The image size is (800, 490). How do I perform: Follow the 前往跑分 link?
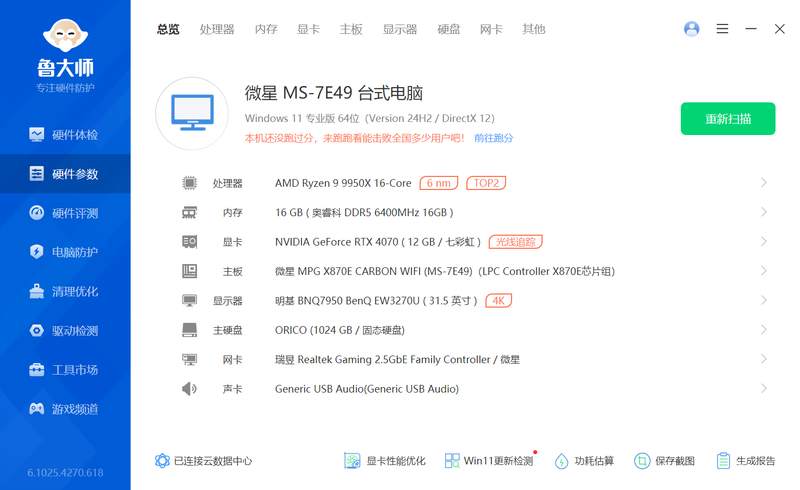[494, 138]
